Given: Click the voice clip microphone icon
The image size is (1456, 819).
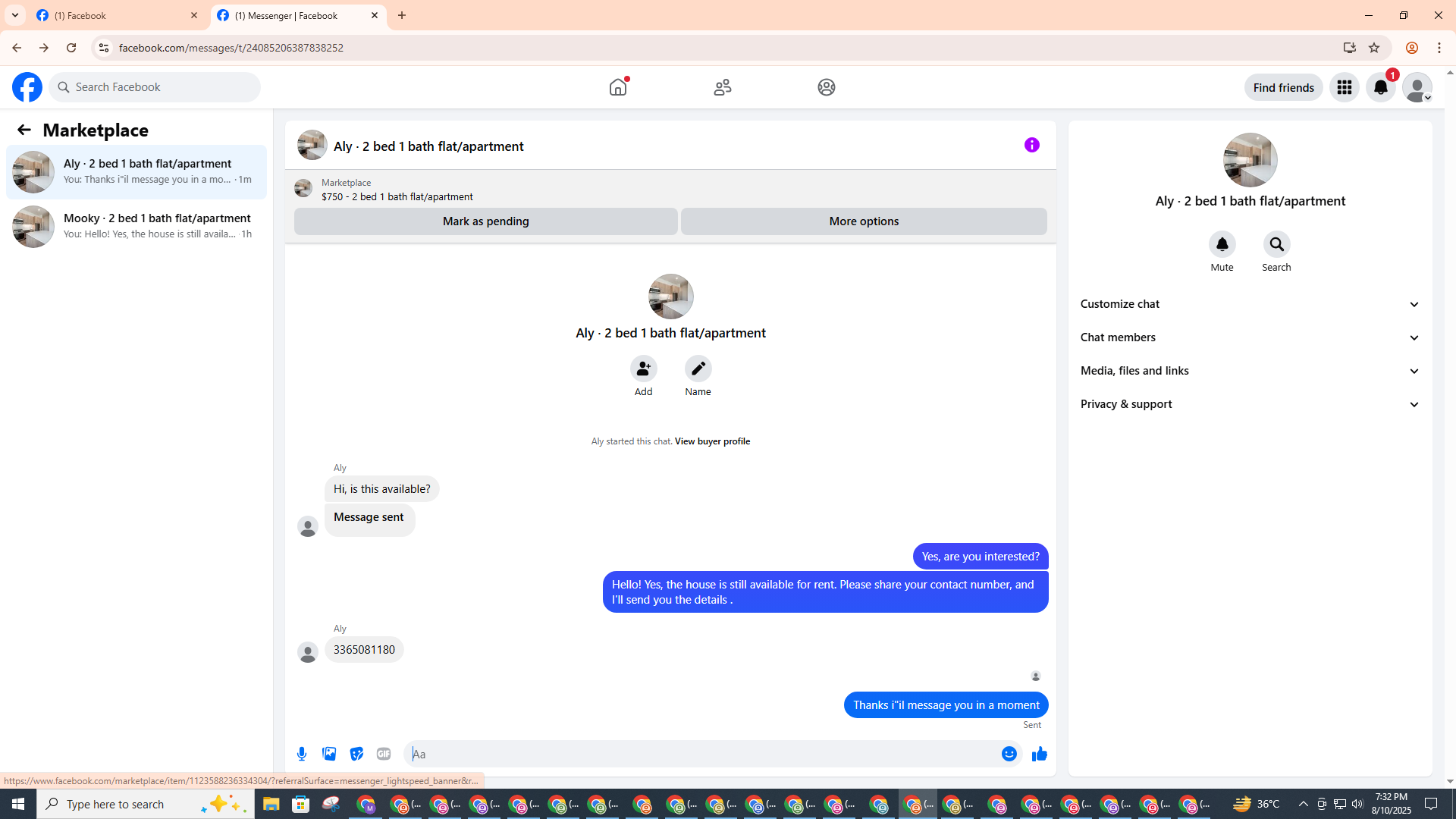Looking at the screenshot, I should 302,754.
